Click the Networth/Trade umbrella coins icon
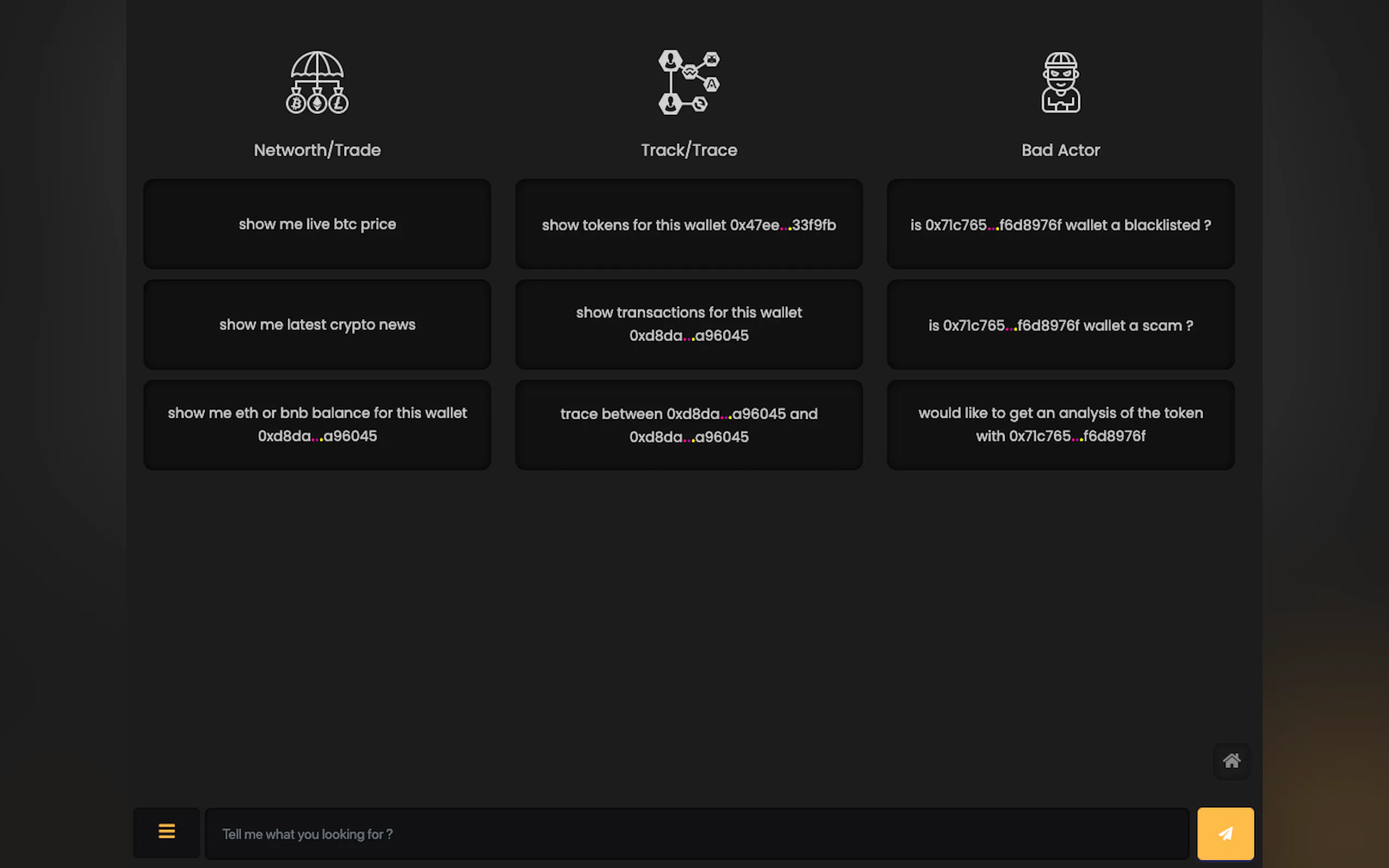 click(x=317, y=82)
